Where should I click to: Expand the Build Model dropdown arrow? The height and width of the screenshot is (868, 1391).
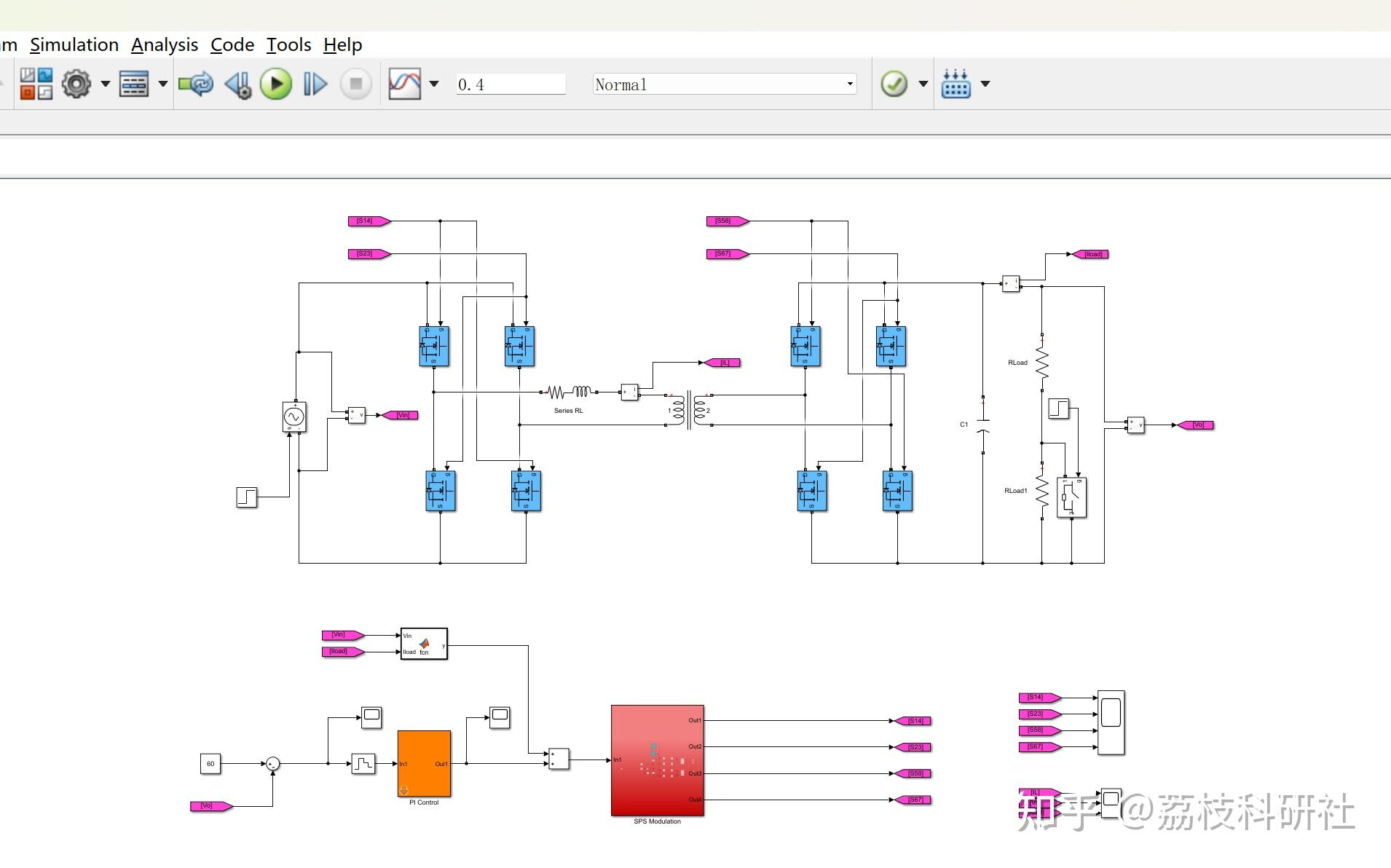(985, 84)
